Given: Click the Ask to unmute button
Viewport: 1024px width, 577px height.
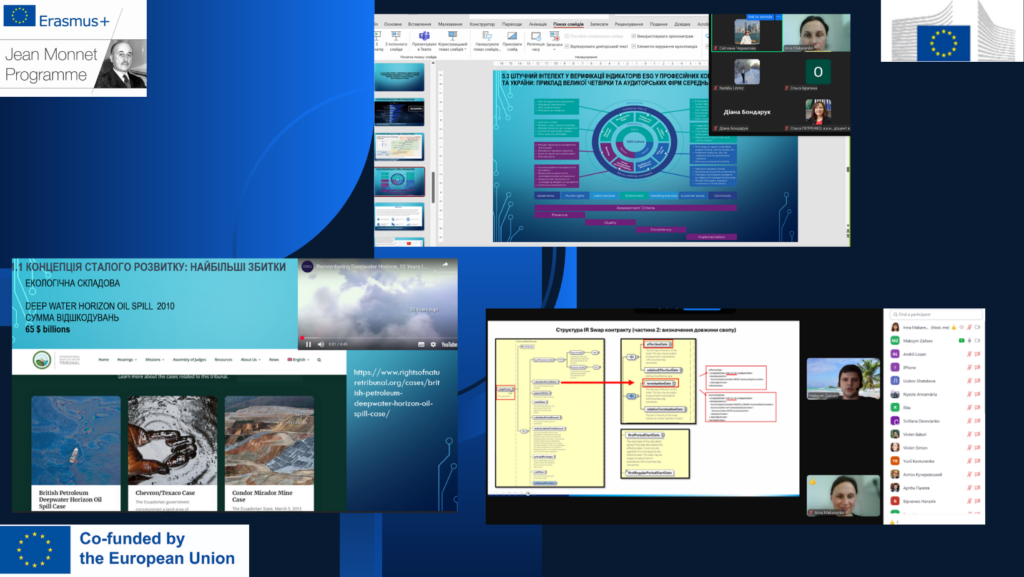Looking at the screenshot, I should [760, 17].
